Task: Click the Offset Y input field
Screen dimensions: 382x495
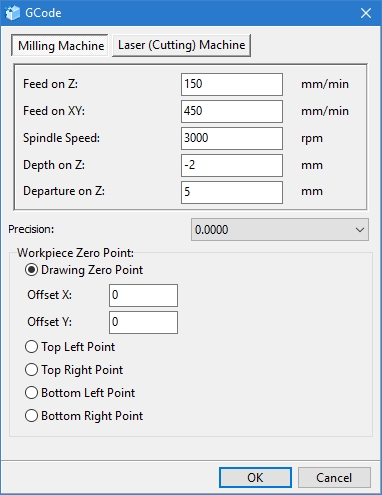Action: pos(143,322)
